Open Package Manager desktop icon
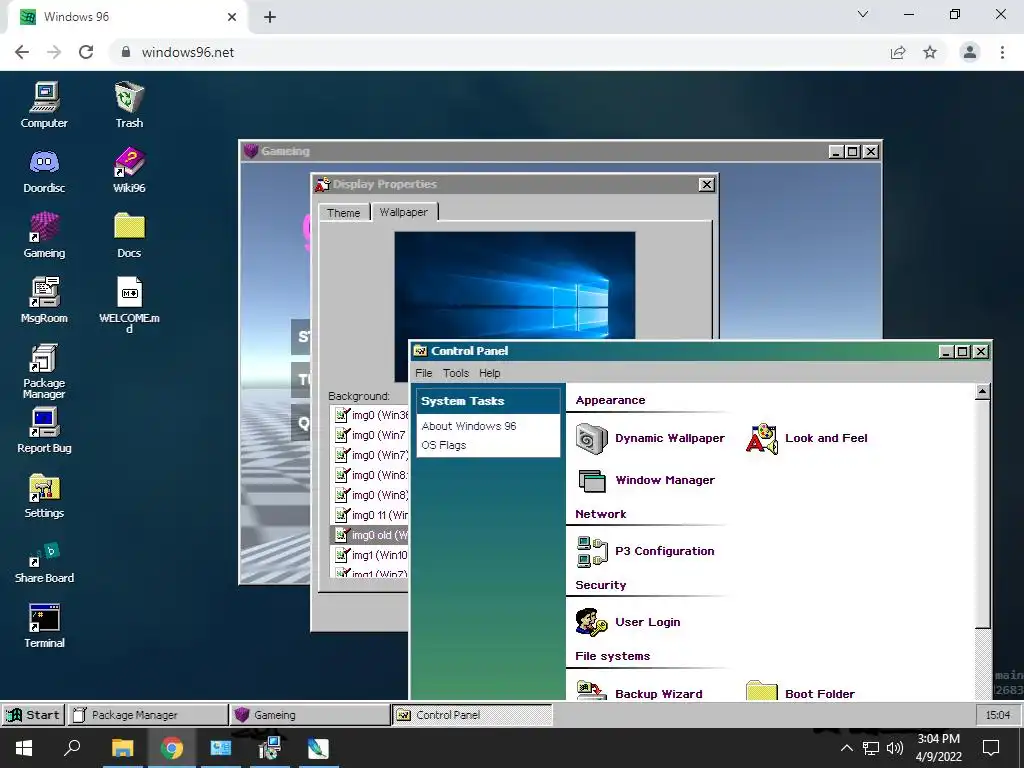Screen dimensions: 1024x768 pyautogui.click(x=44, y=370)
